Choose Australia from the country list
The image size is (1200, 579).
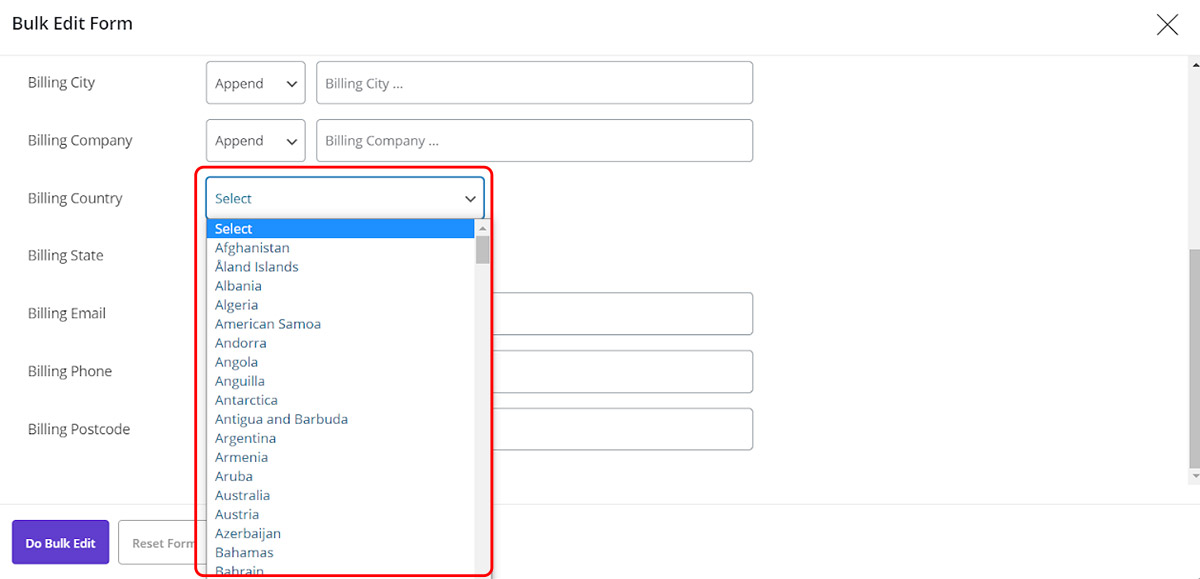[242, 495]
